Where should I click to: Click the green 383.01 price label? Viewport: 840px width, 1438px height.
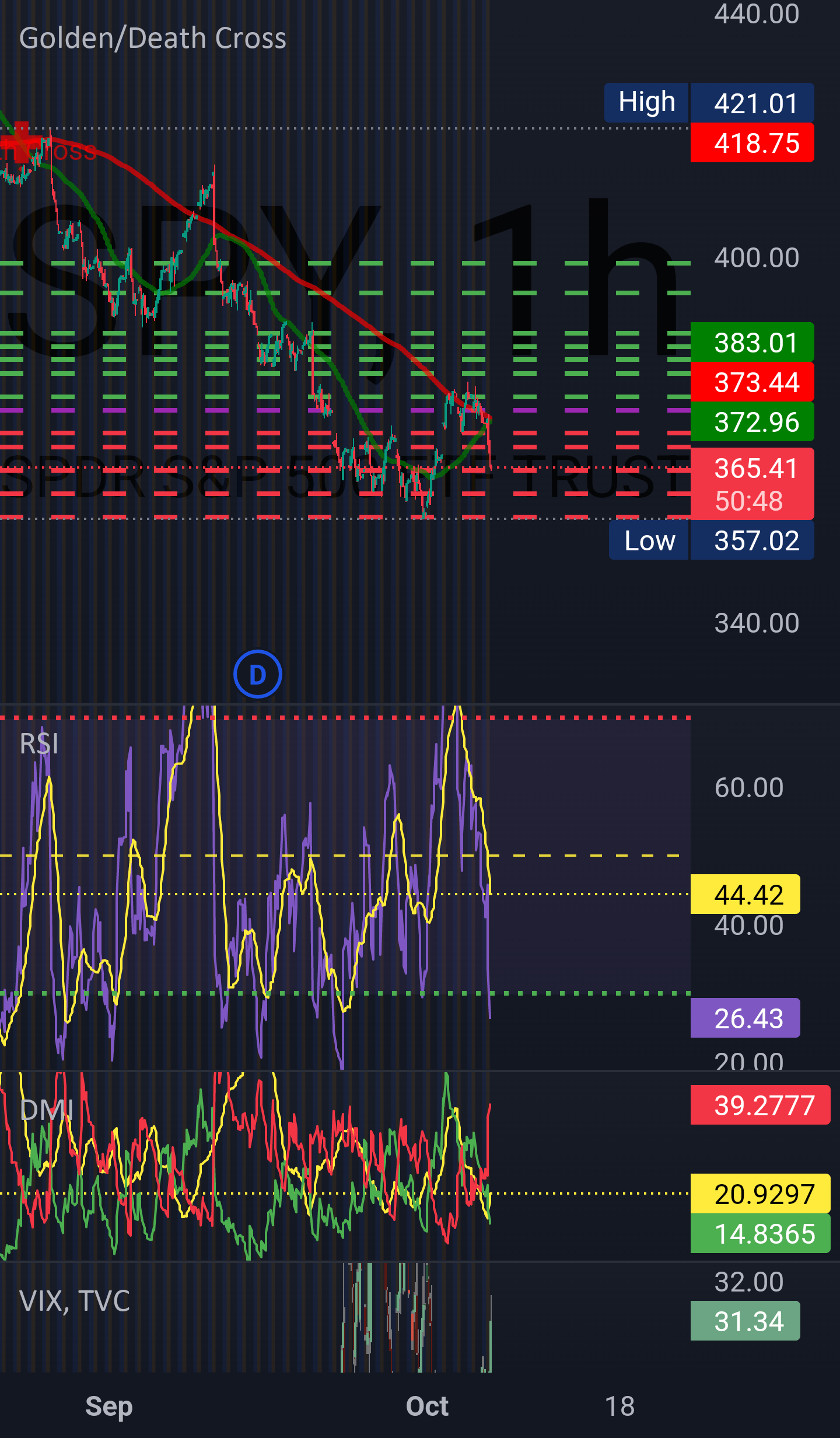(x=752, y=342)
